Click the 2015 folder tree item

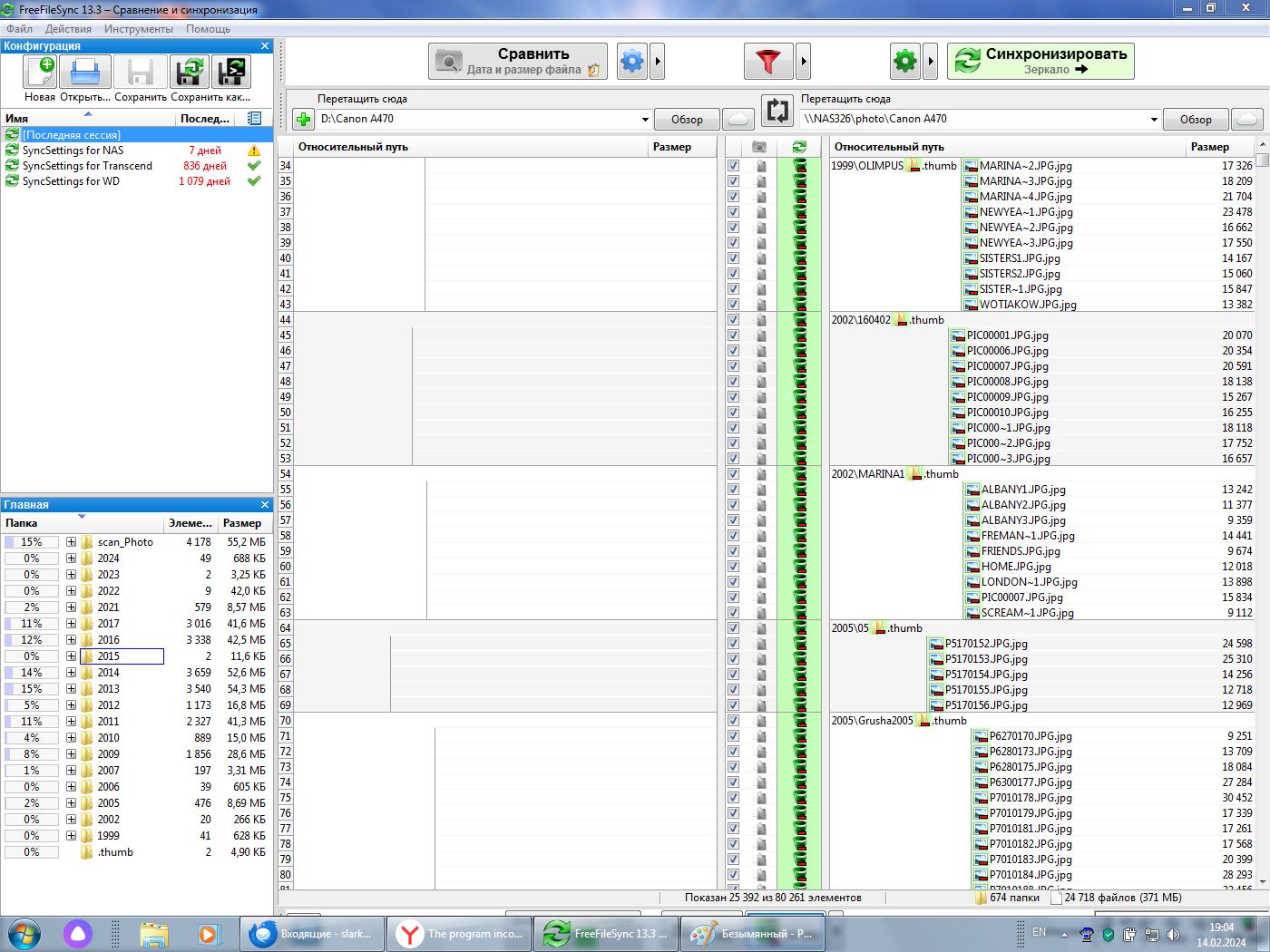click(x=122, y=656)
